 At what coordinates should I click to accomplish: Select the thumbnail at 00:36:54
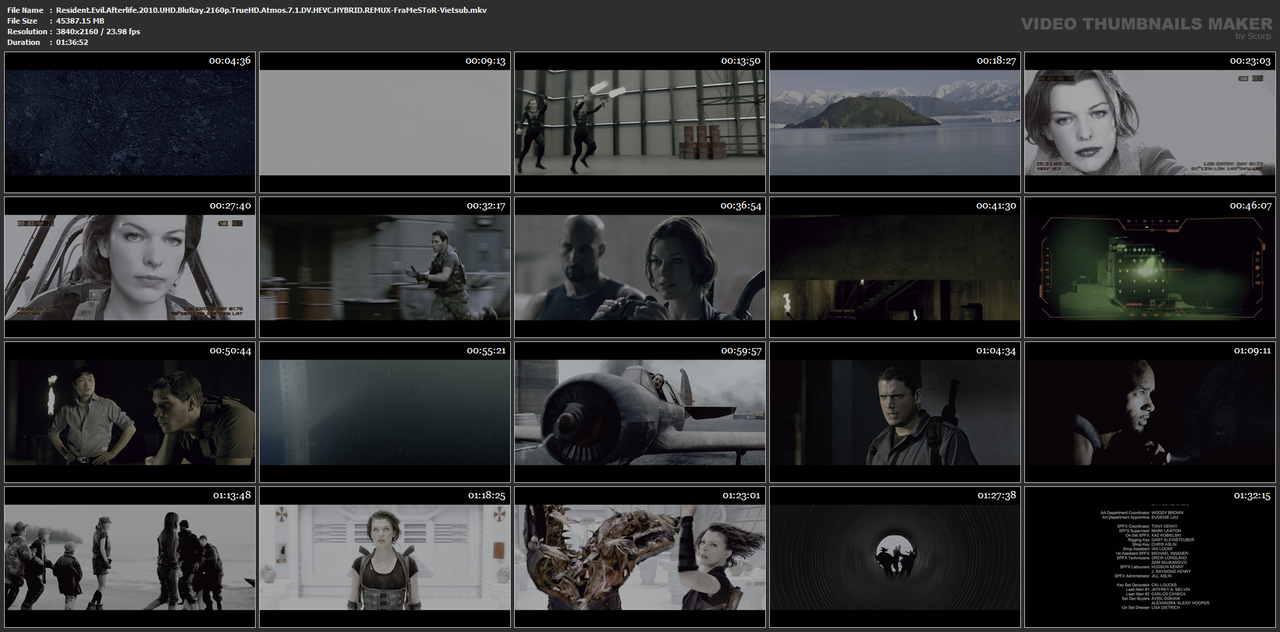tap(640, 267)
